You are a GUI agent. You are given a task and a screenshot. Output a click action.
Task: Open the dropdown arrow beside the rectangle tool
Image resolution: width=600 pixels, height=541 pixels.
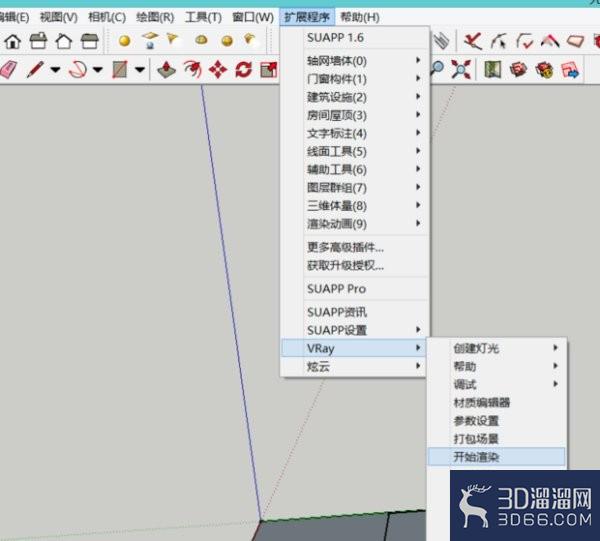[140, 70]
